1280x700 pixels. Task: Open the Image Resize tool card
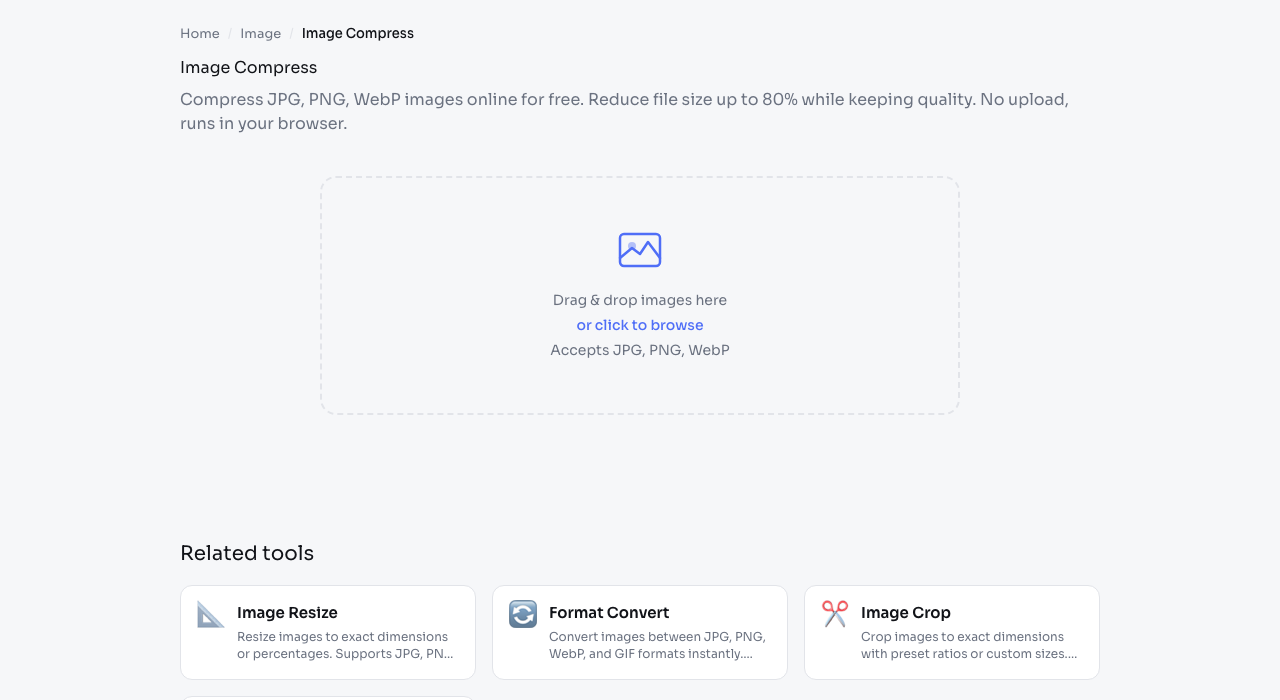pos(328,632)
